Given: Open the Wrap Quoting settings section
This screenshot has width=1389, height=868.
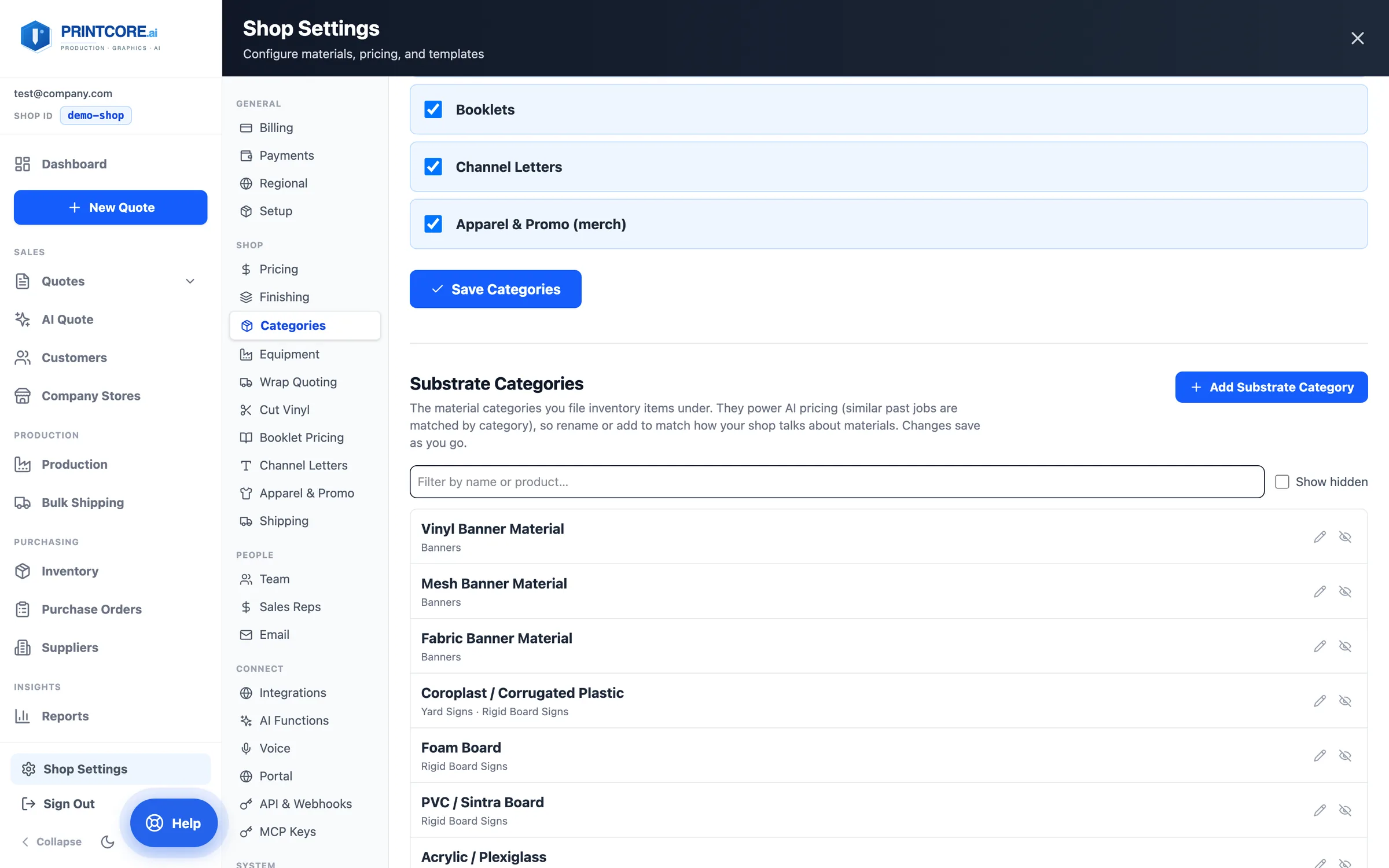Looking at the screenshot, I should point(305,382).
